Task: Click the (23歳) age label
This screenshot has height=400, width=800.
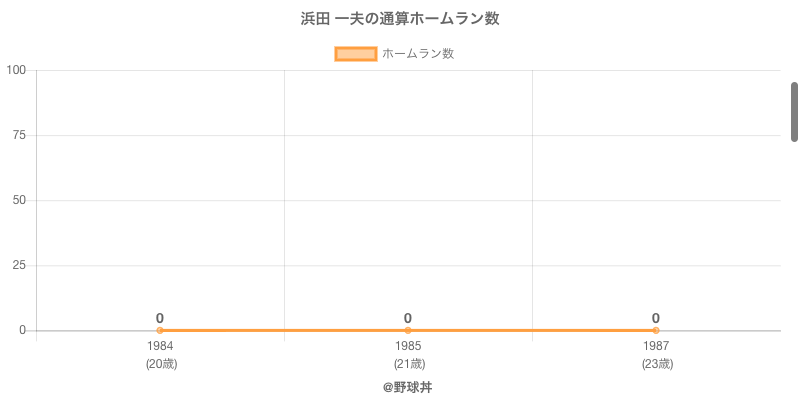Action: [657, 364]
